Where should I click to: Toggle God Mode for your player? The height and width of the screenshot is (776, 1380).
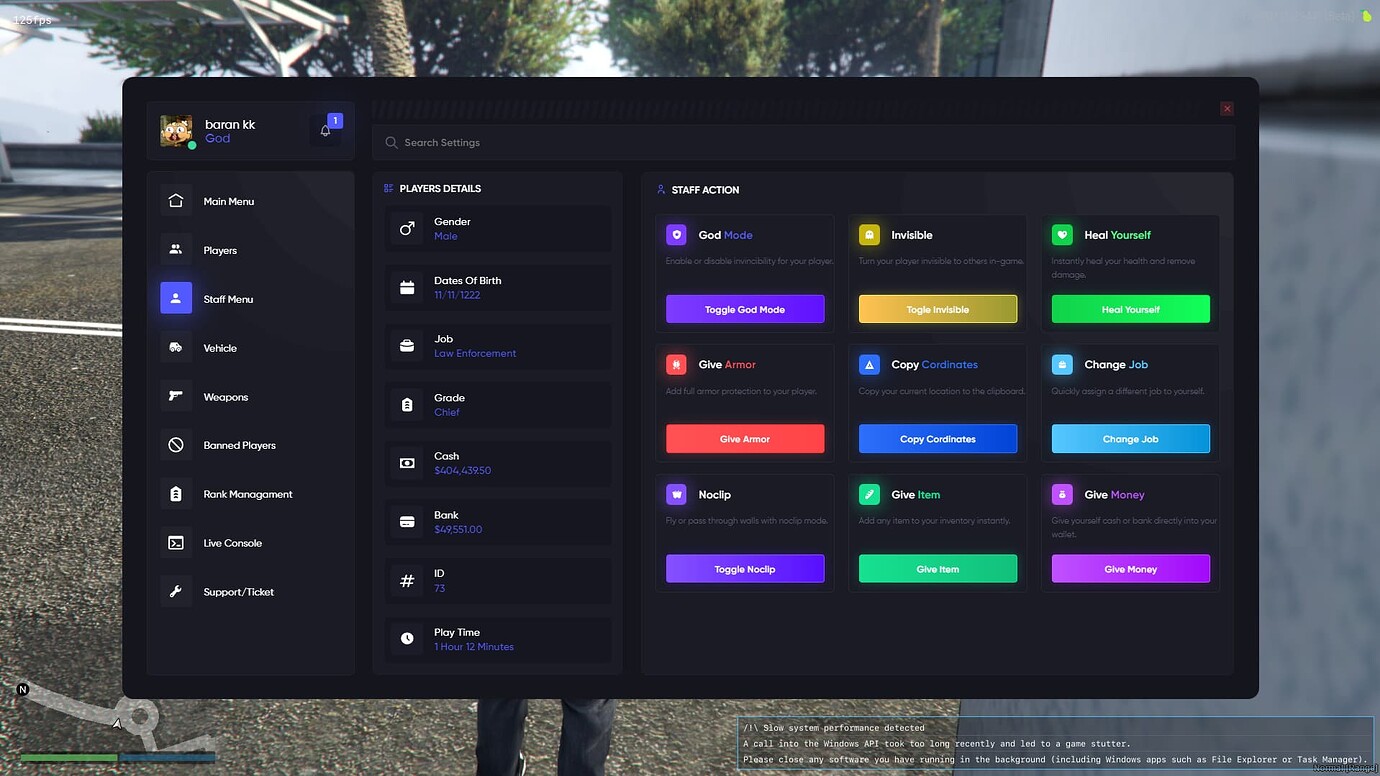(x=745, y=308)
